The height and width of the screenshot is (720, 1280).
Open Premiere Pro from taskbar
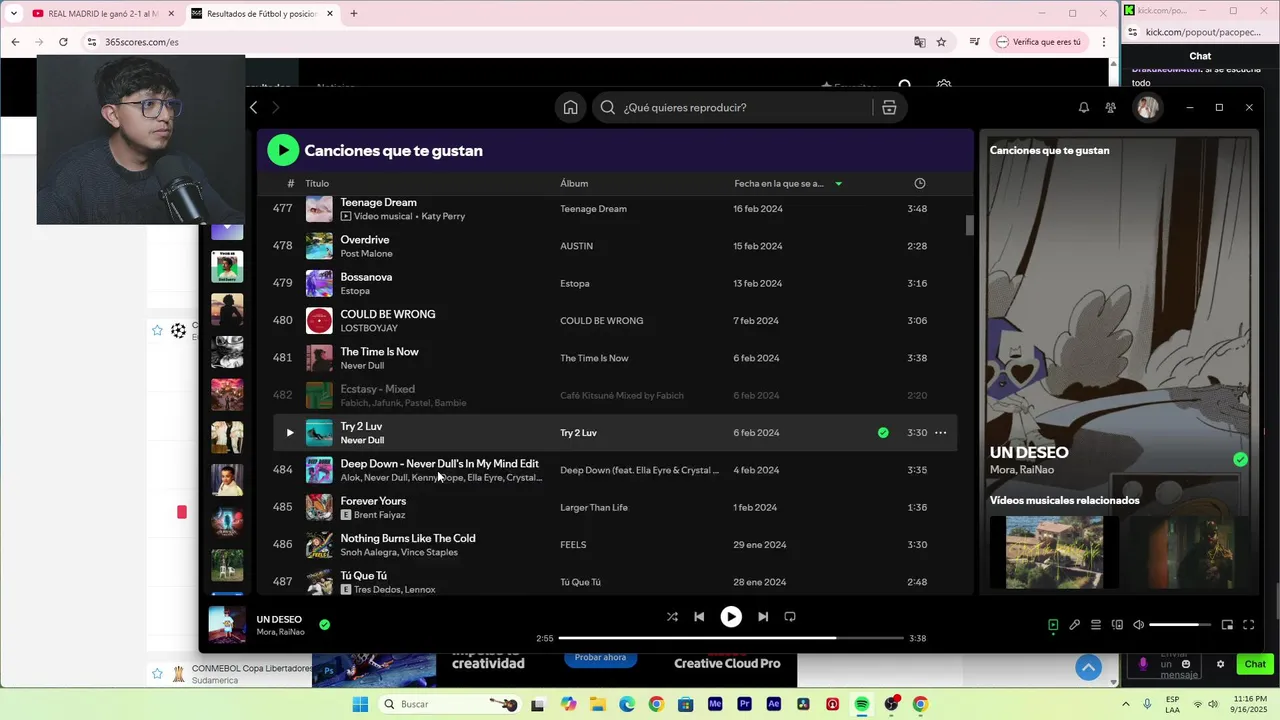click(744, 704)
